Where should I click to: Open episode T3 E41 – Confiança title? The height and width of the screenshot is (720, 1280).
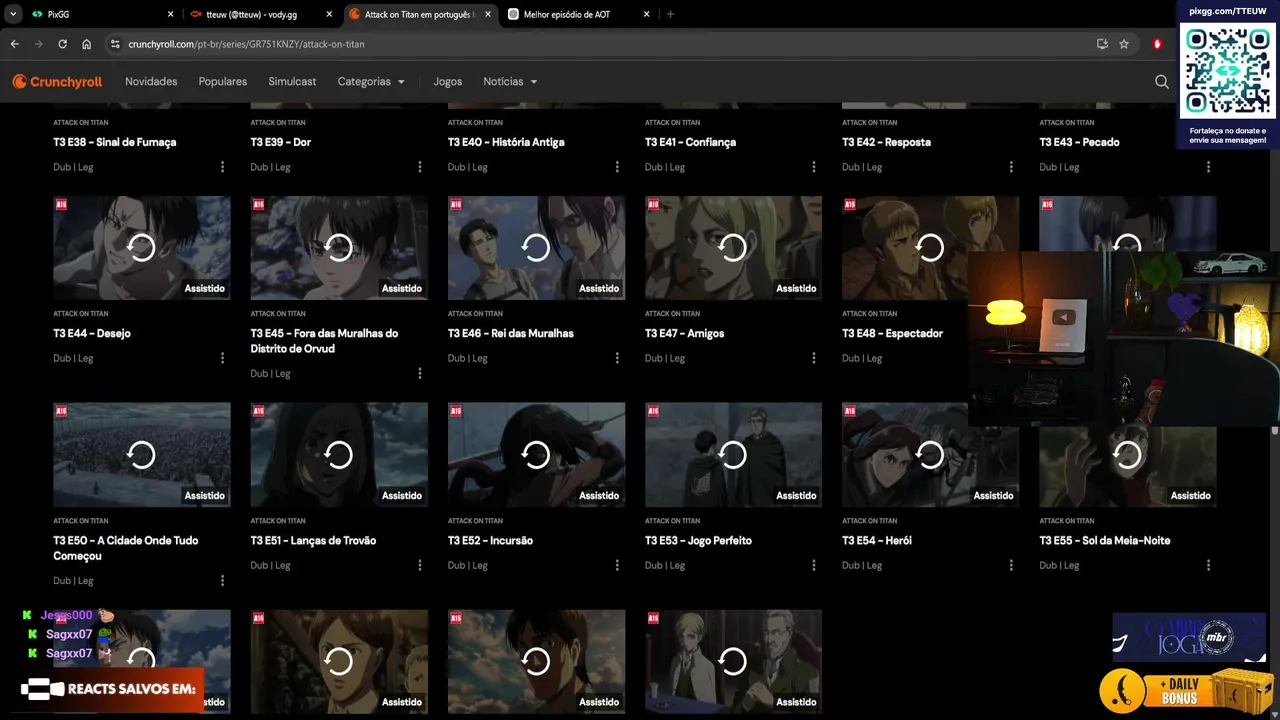(x=690, y=142)
